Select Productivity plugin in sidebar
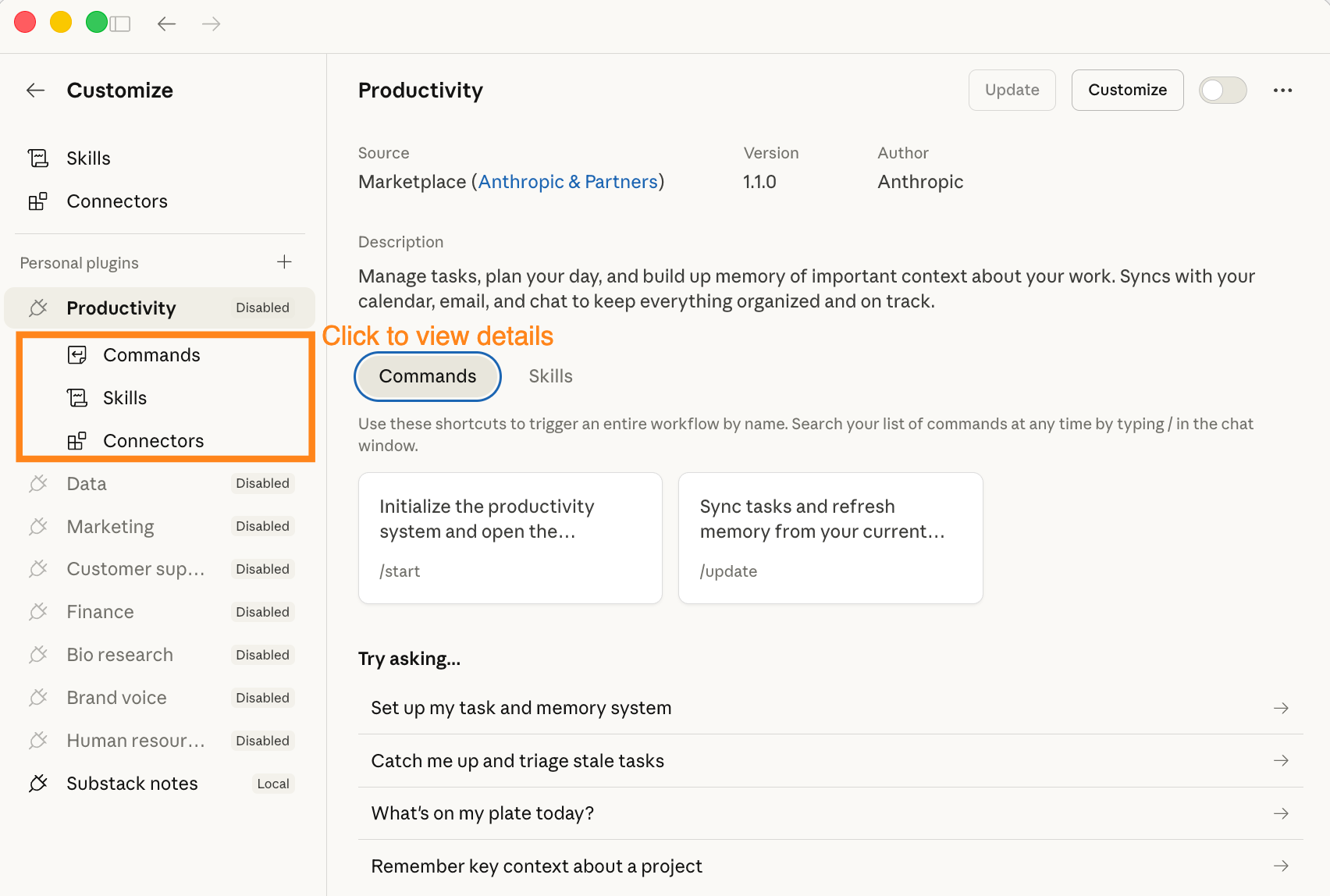1330x896 pixels. [x=160, y=308]
